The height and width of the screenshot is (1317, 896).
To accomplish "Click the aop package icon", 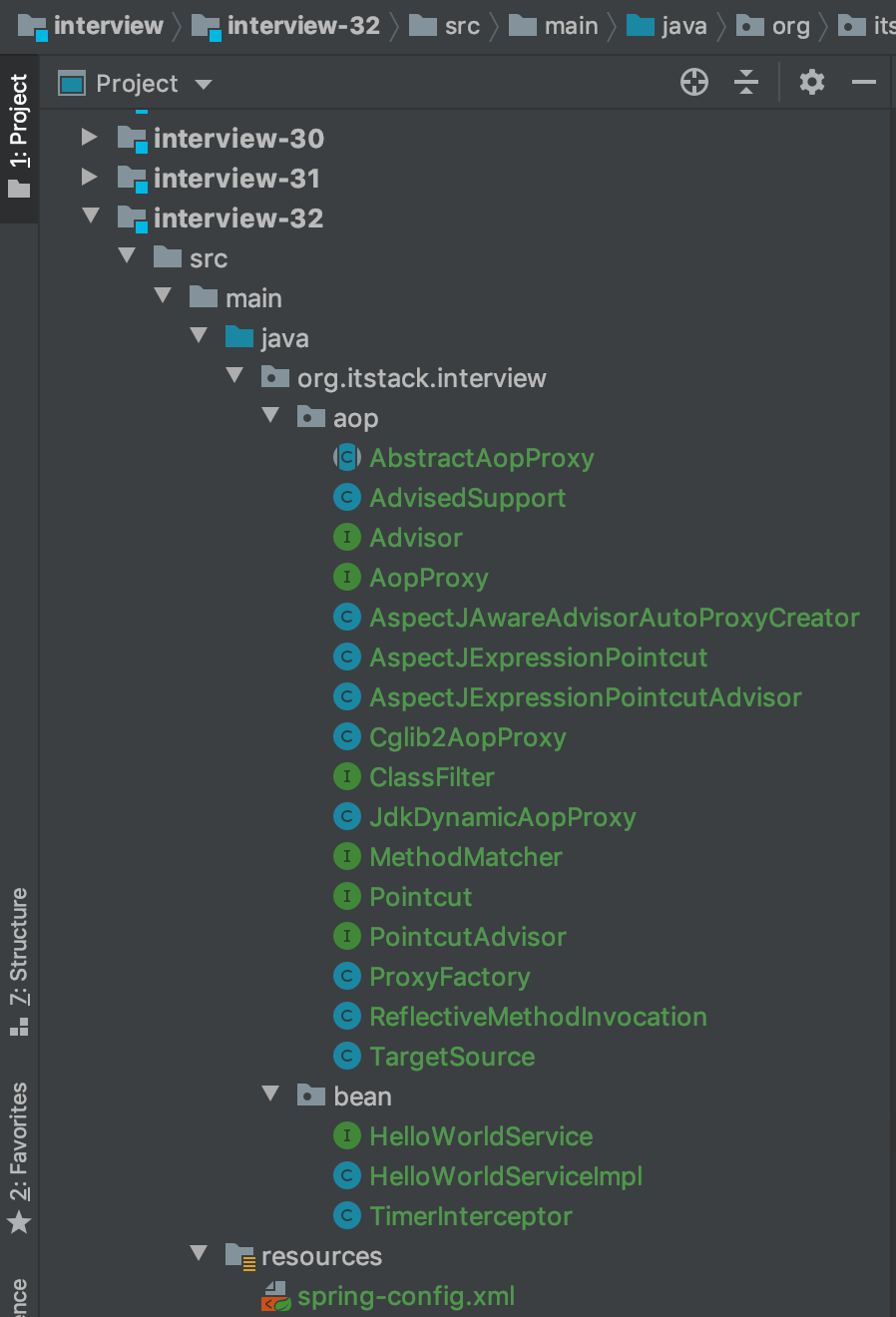I will (311, 417).
